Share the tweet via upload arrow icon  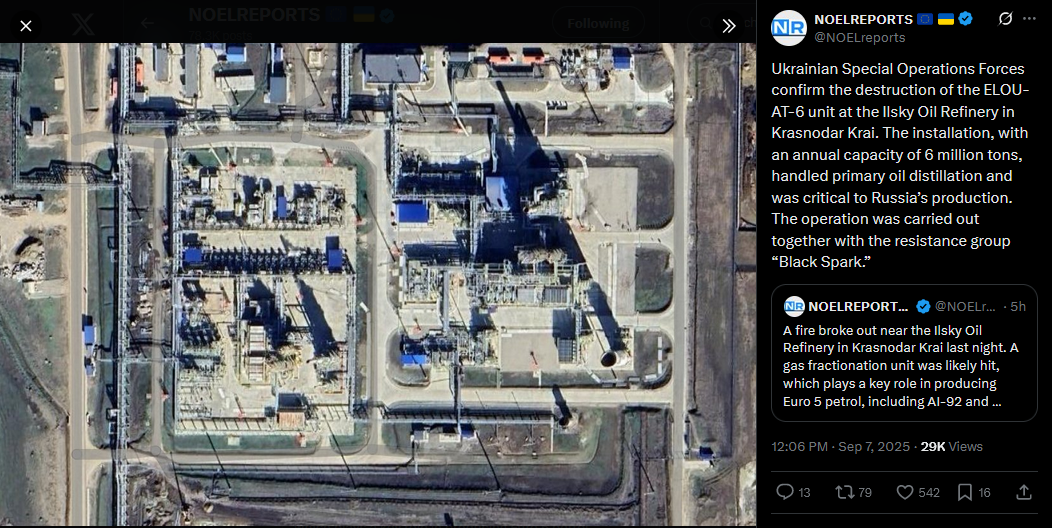(x=1024, y=492)
